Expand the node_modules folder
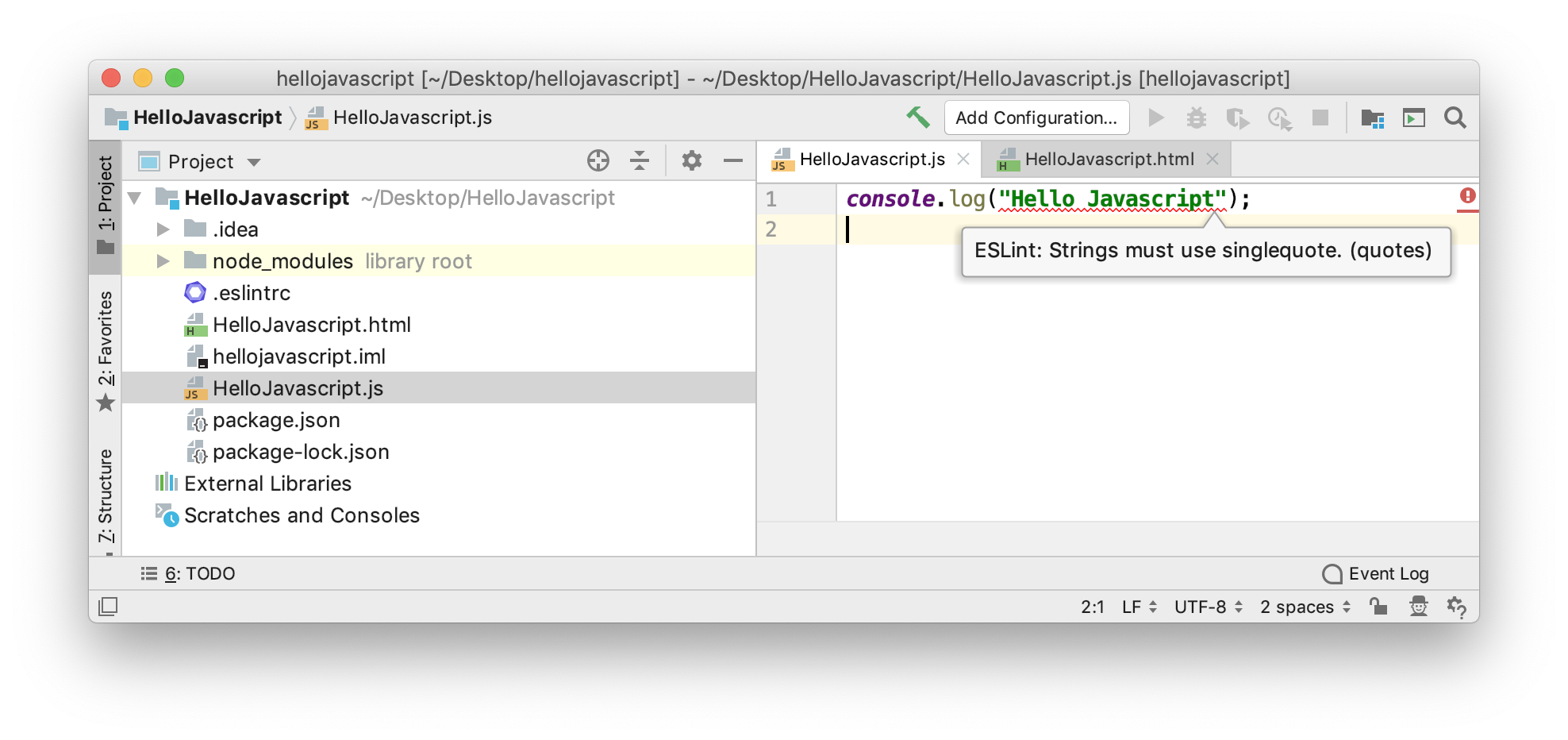This screenshot has width=1568, height=740. [163, 261]
